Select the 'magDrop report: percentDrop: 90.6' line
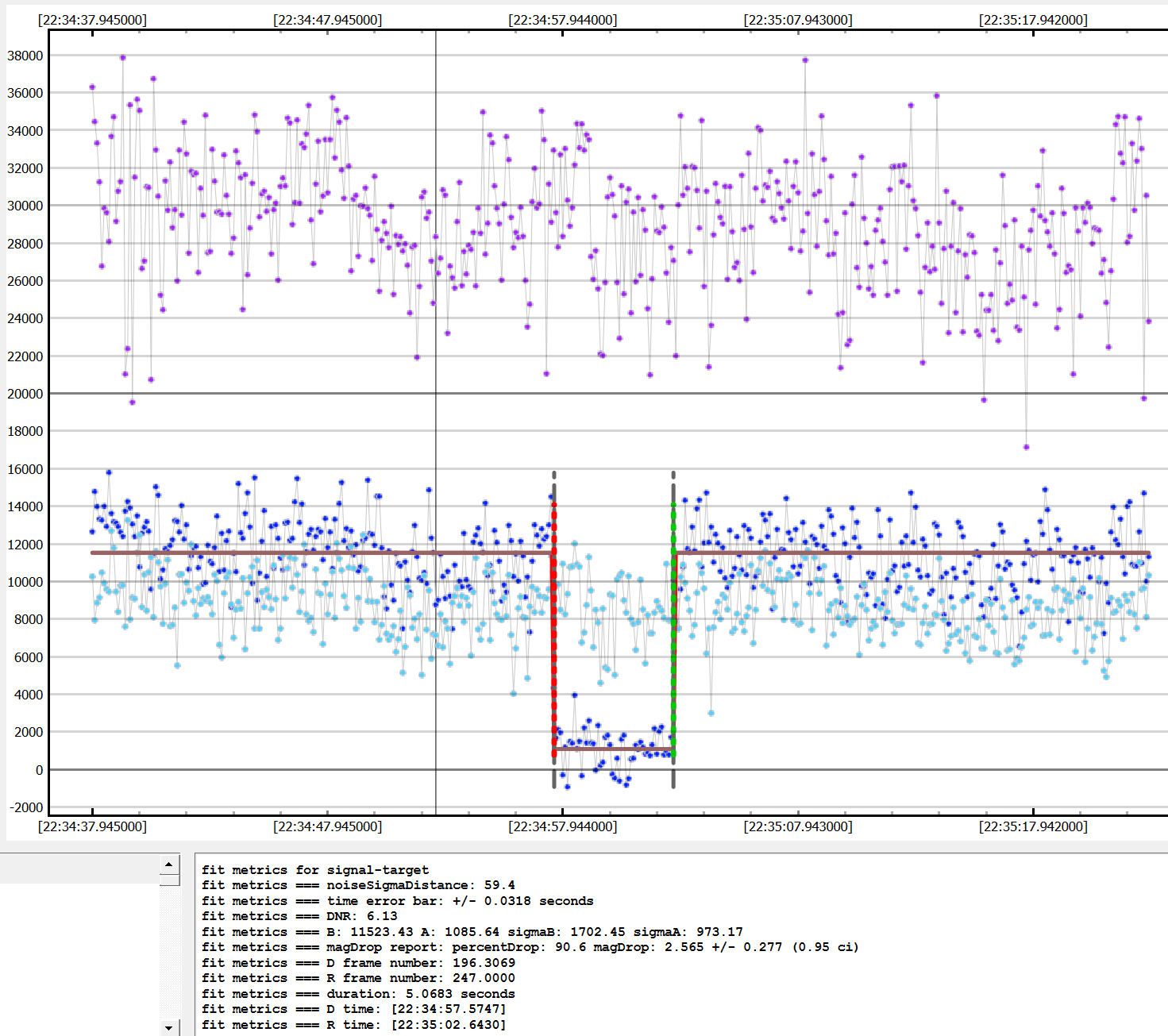 (x=530, y=947)
